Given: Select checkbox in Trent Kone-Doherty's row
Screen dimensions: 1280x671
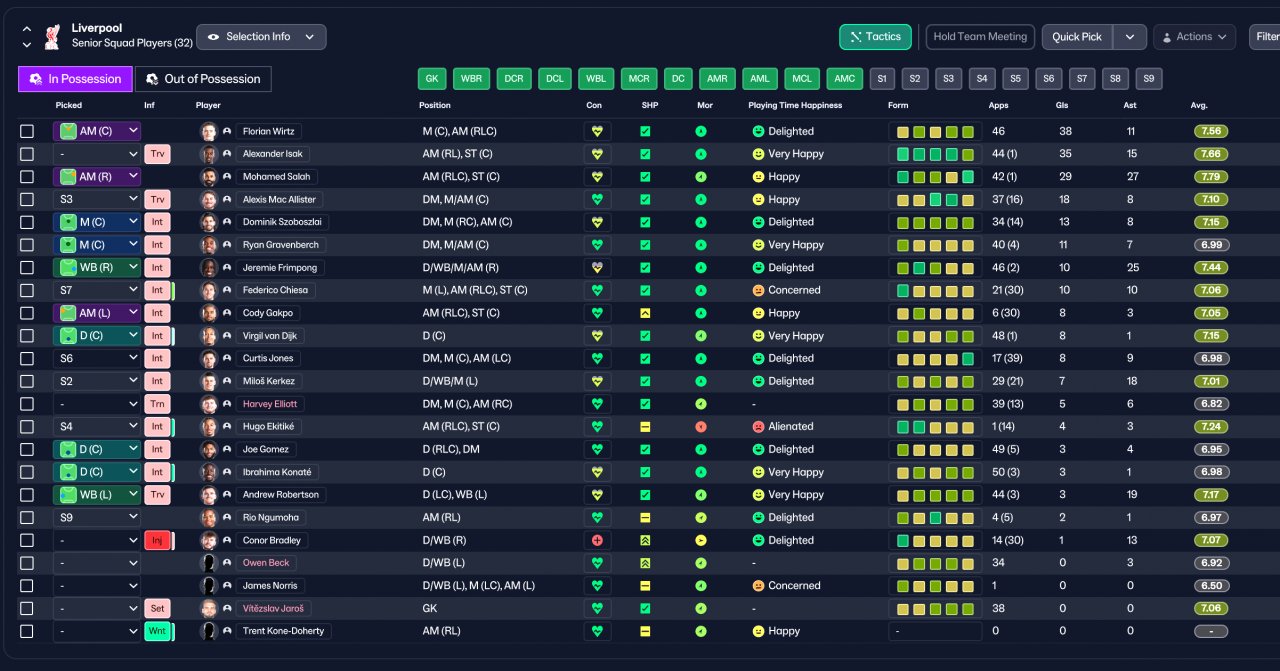Looking at the screenshot, I should (27, 631).
